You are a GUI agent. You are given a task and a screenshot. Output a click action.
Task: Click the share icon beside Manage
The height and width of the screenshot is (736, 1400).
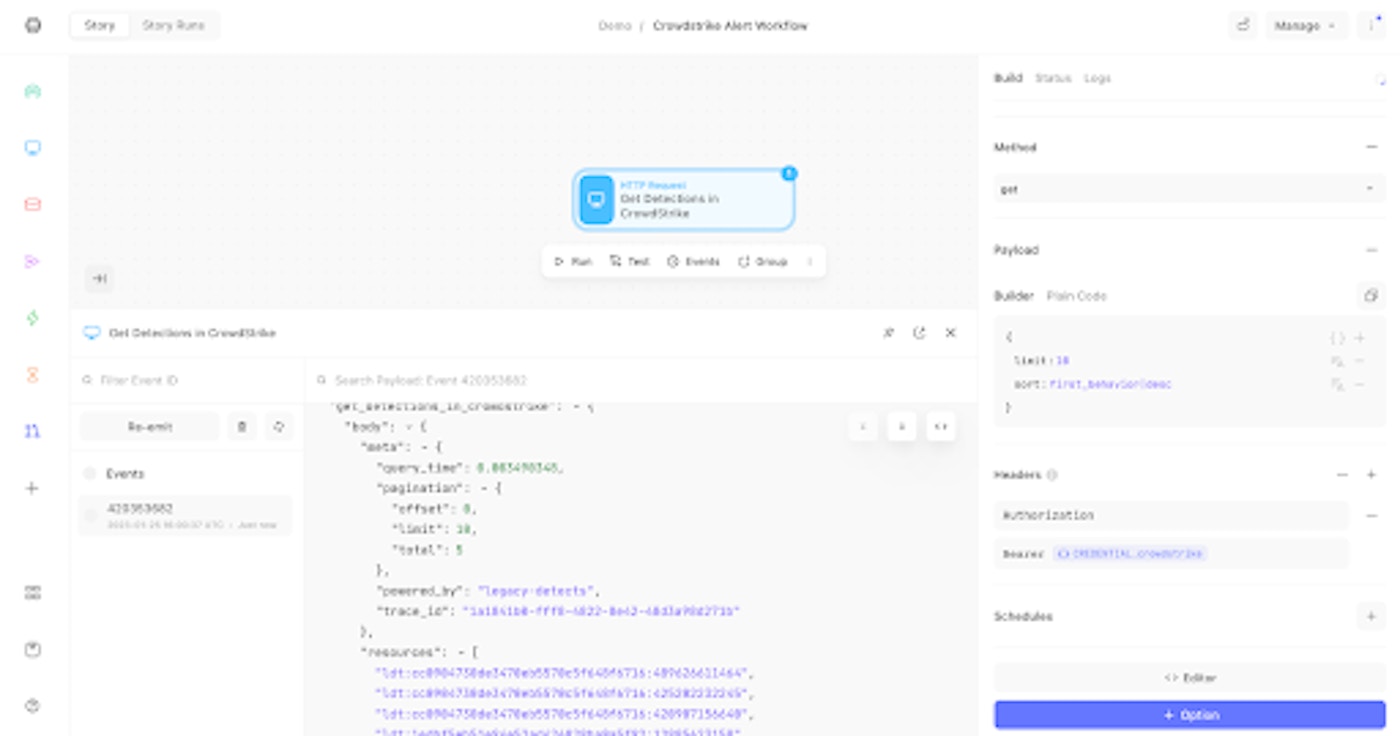click(1243, 25)
